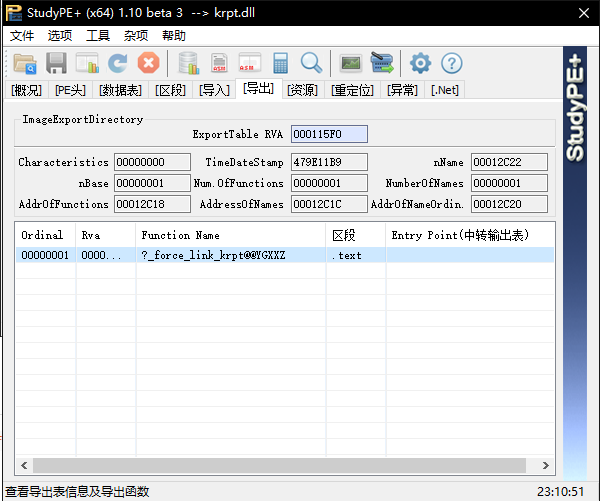
Task: Click the status bar clock 23:10:51
Action: 561,491
